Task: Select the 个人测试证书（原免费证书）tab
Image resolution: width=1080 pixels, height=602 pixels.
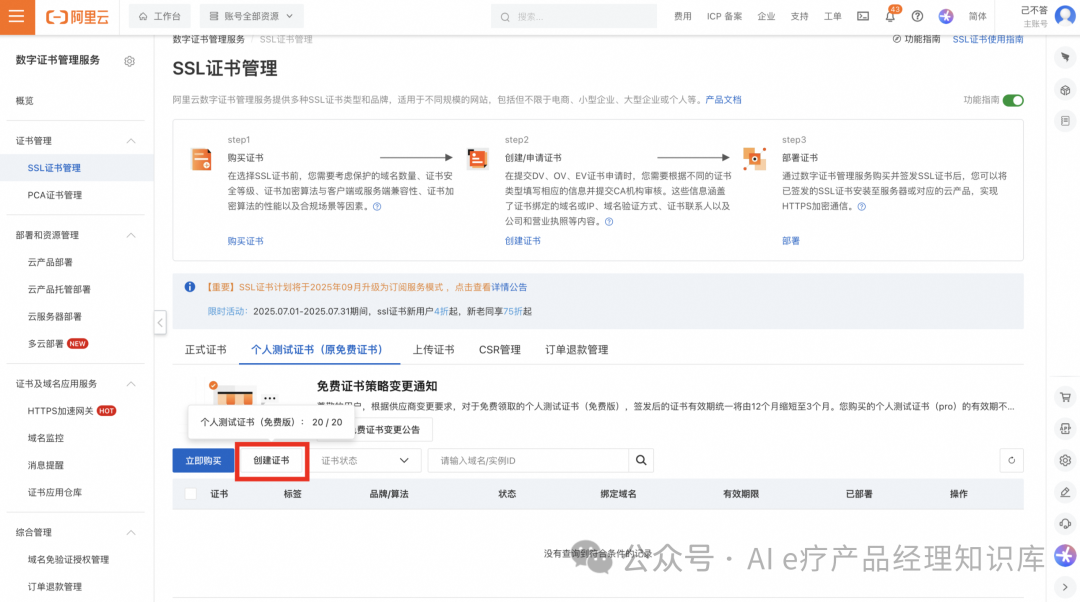Action: pos(319,350)
